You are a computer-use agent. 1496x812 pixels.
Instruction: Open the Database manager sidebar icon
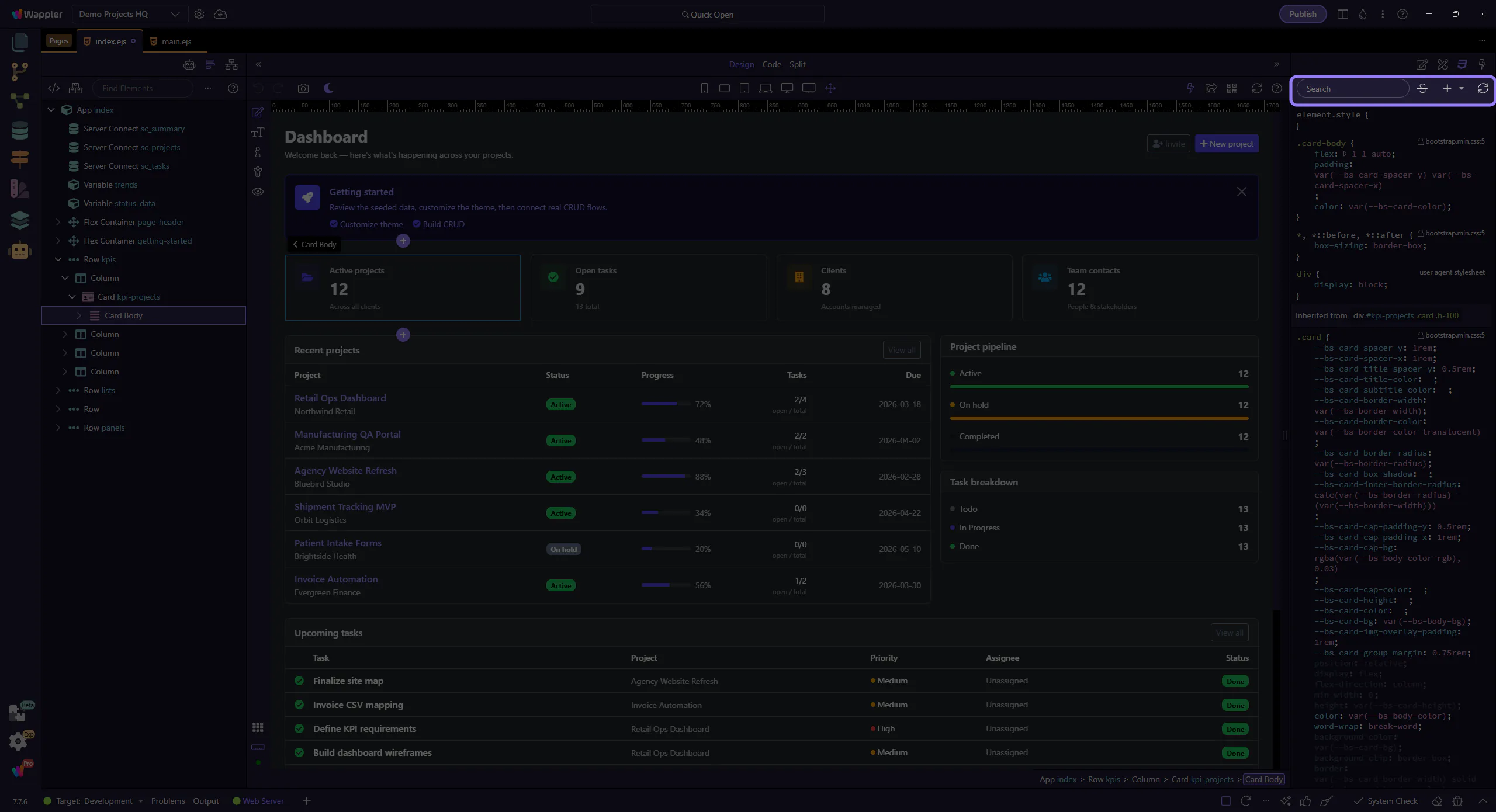pyautogui.click(x=19, y=130)
